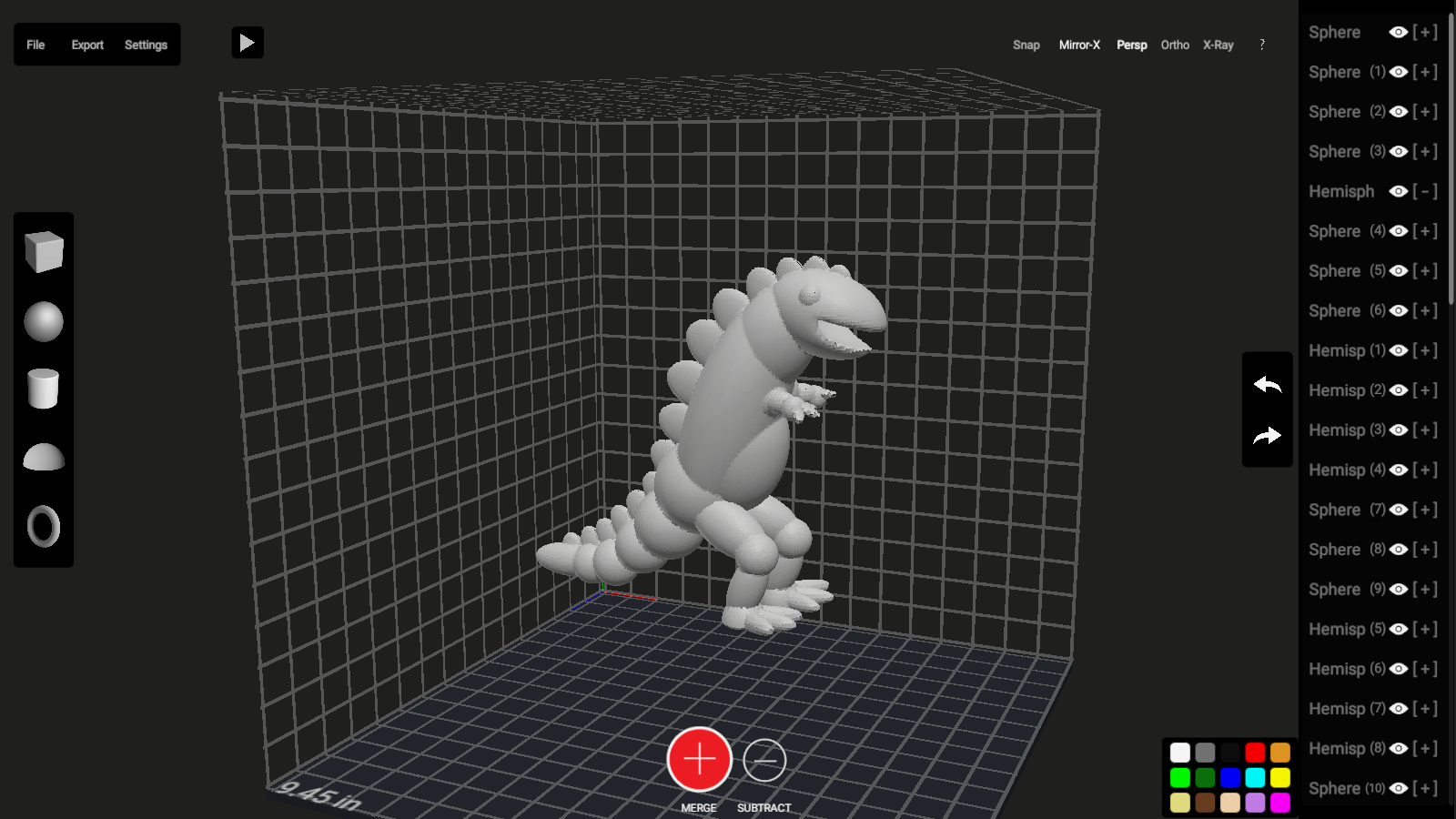Open the question mark help
Image resolution: width=1456 pixels, height=819 pixels.
click(1262, 45)
